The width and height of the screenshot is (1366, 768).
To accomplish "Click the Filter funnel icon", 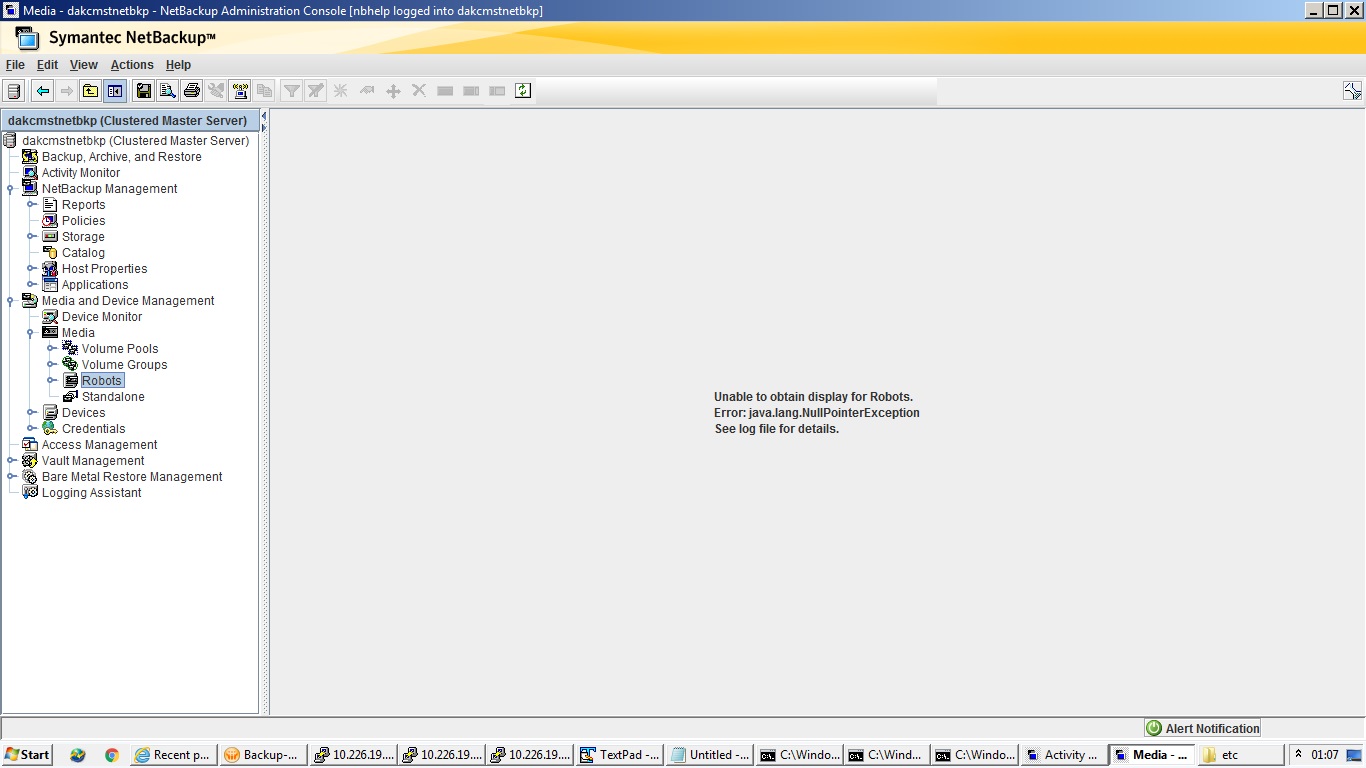I will pos(292,91).
